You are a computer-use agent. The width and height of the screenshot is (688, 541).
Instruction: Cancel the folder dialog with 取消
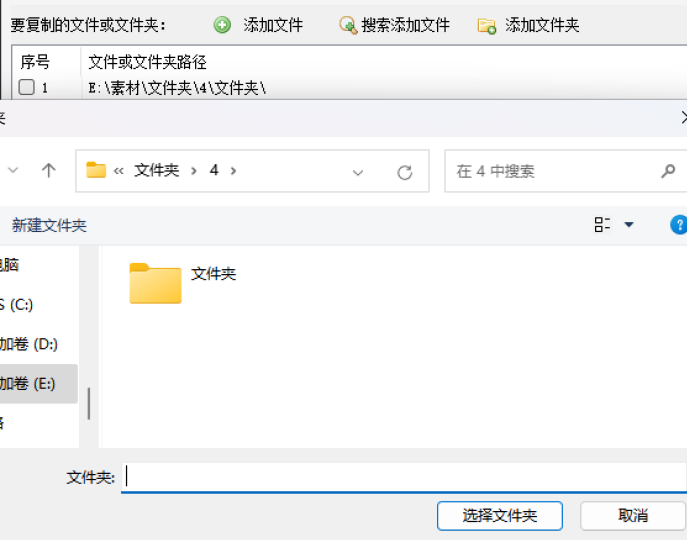(x=633, y=516)
